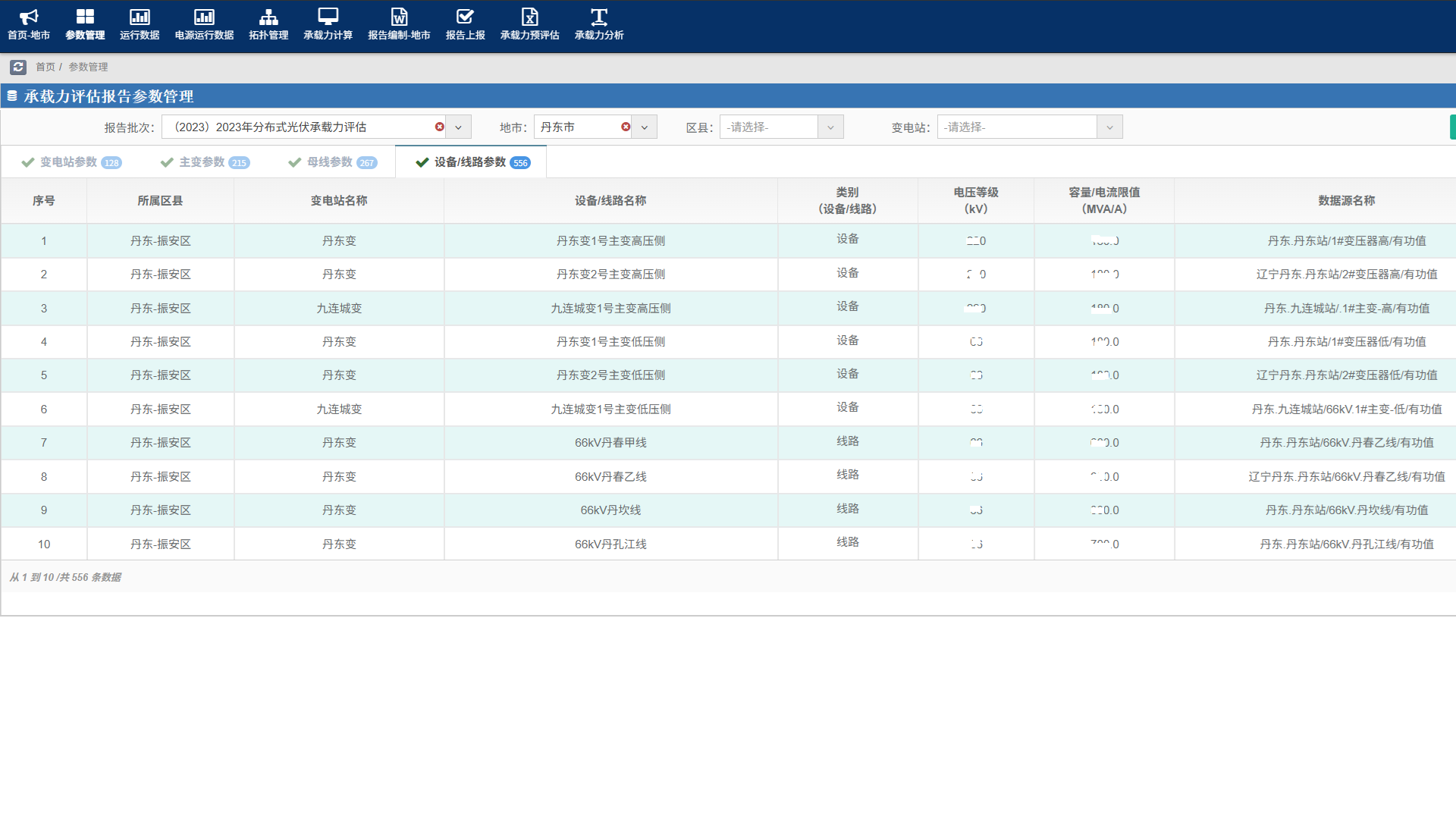The image size is (1456, 819).
Task: Click the 参数管理 grid icon
Action: [85, 17]
